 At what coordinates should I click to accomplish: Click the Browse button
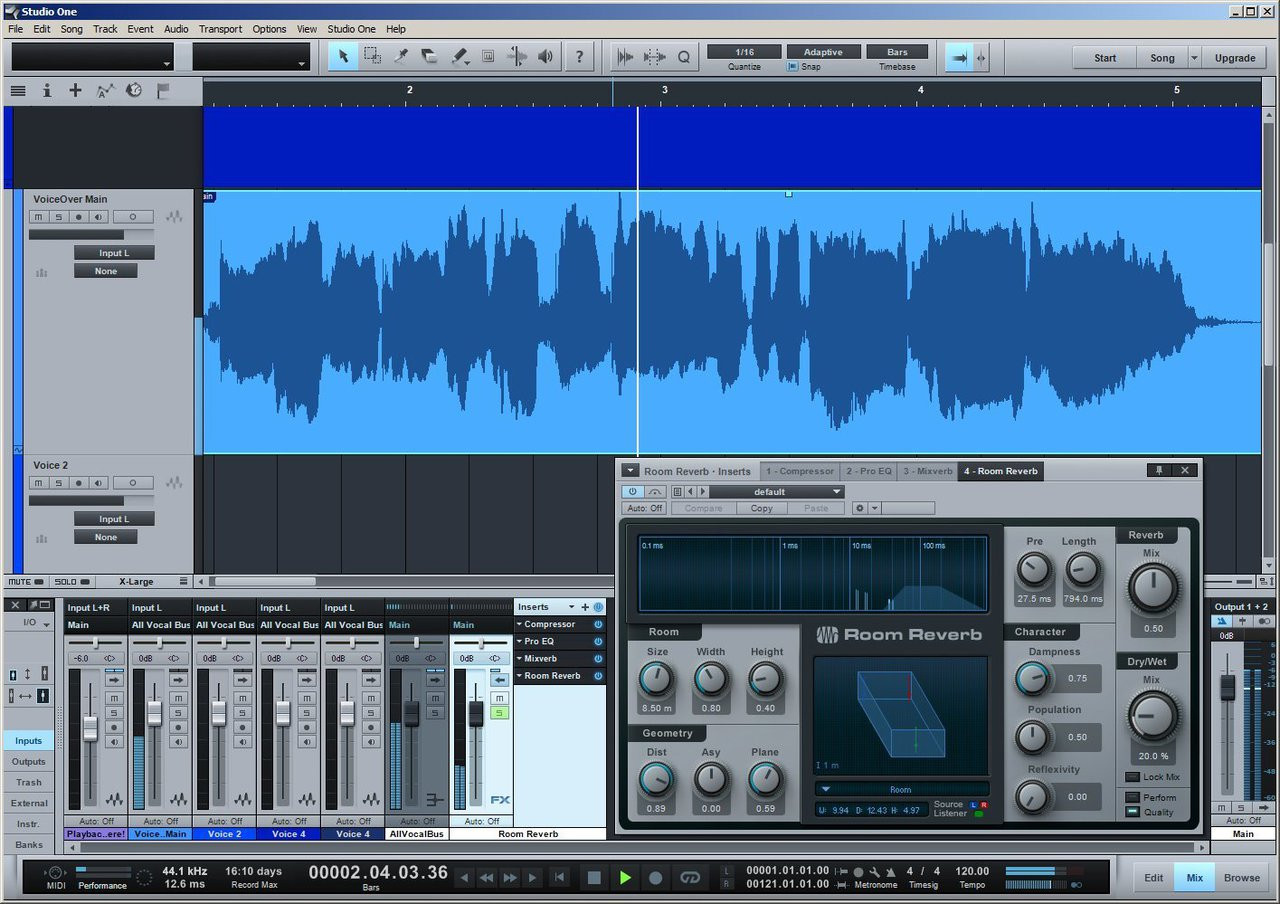[1241, 878]
